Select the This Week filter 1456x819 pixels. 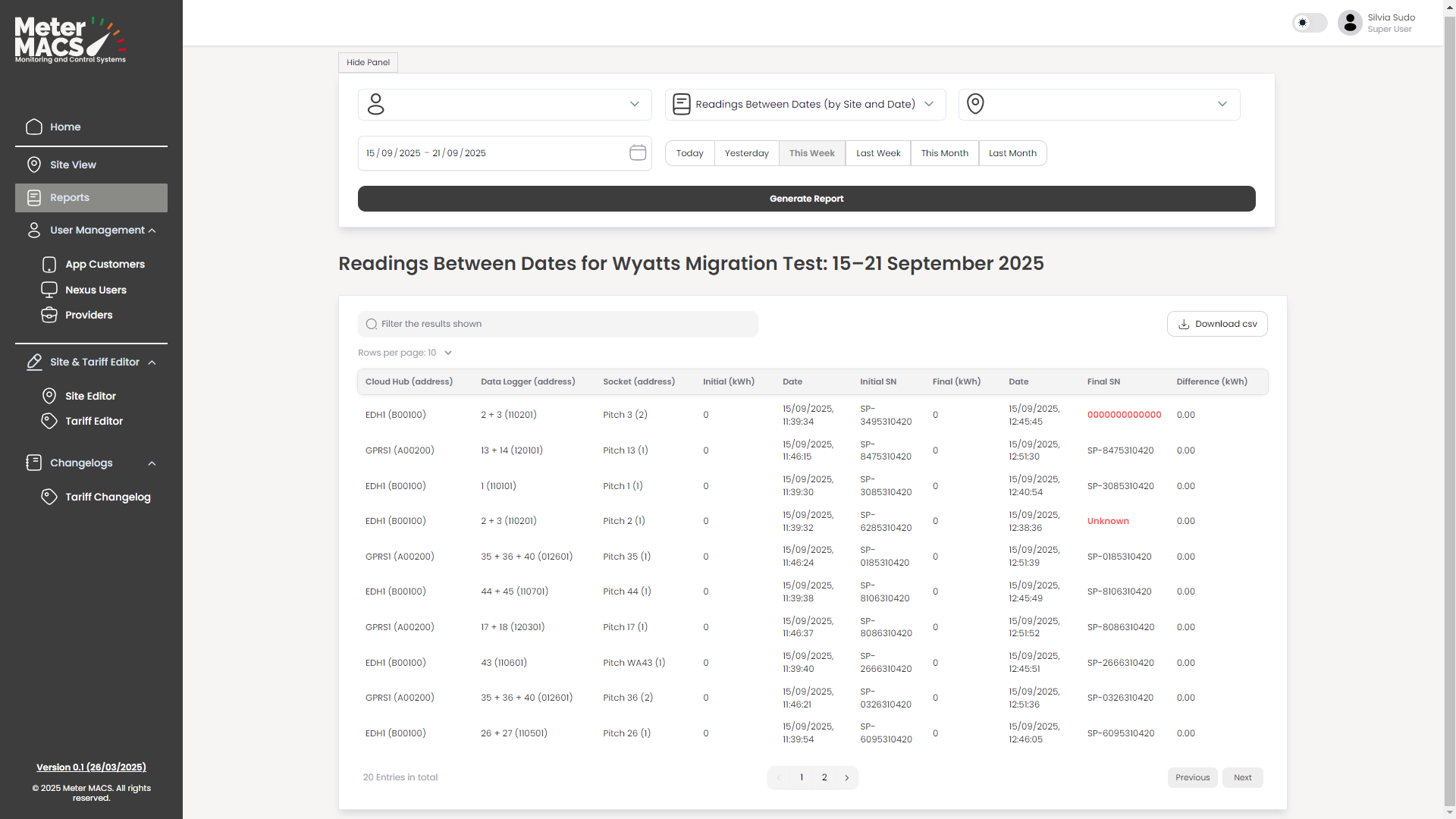pyautogui.click(x=811, y=152)
